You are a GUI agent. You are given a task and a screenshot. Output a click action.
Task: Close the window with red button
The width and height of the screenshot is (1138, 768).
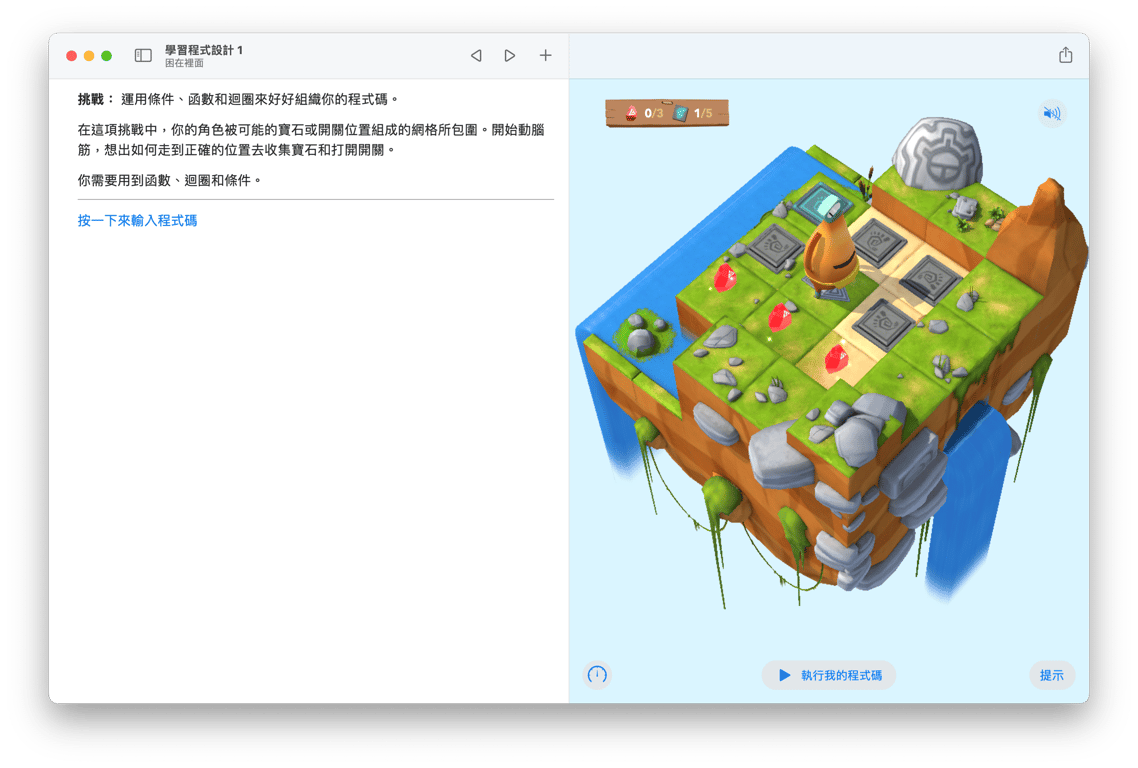(x=71, y=56)
